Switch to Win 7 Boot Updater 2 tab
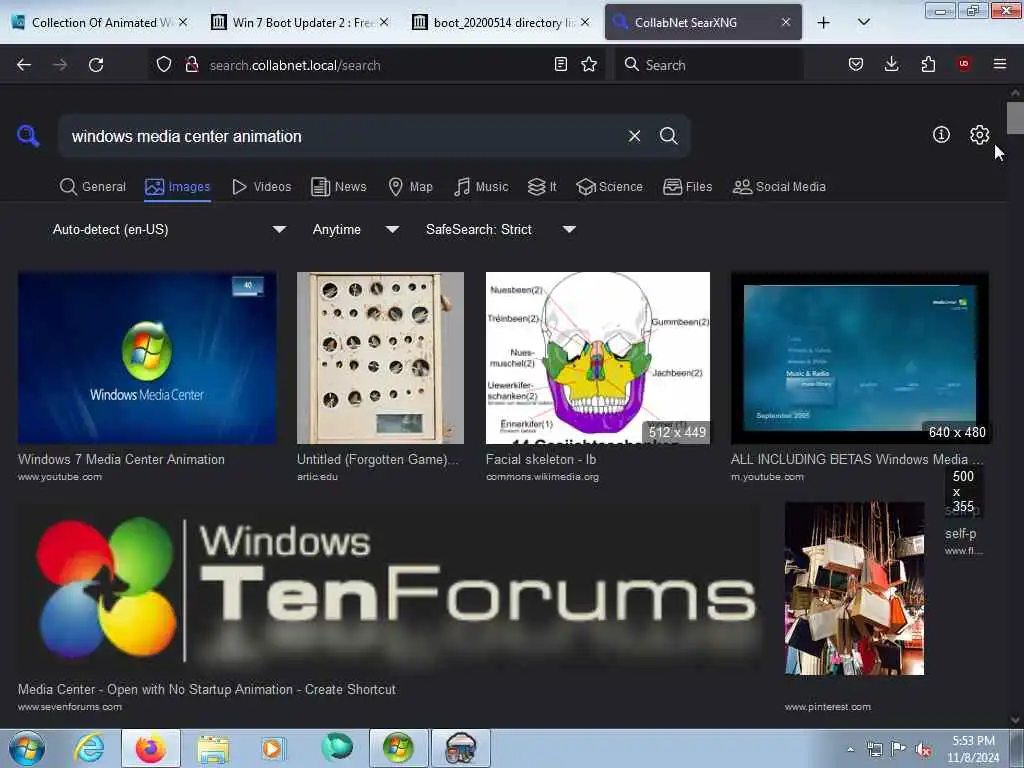The image size is (1024, 768). 300,22
